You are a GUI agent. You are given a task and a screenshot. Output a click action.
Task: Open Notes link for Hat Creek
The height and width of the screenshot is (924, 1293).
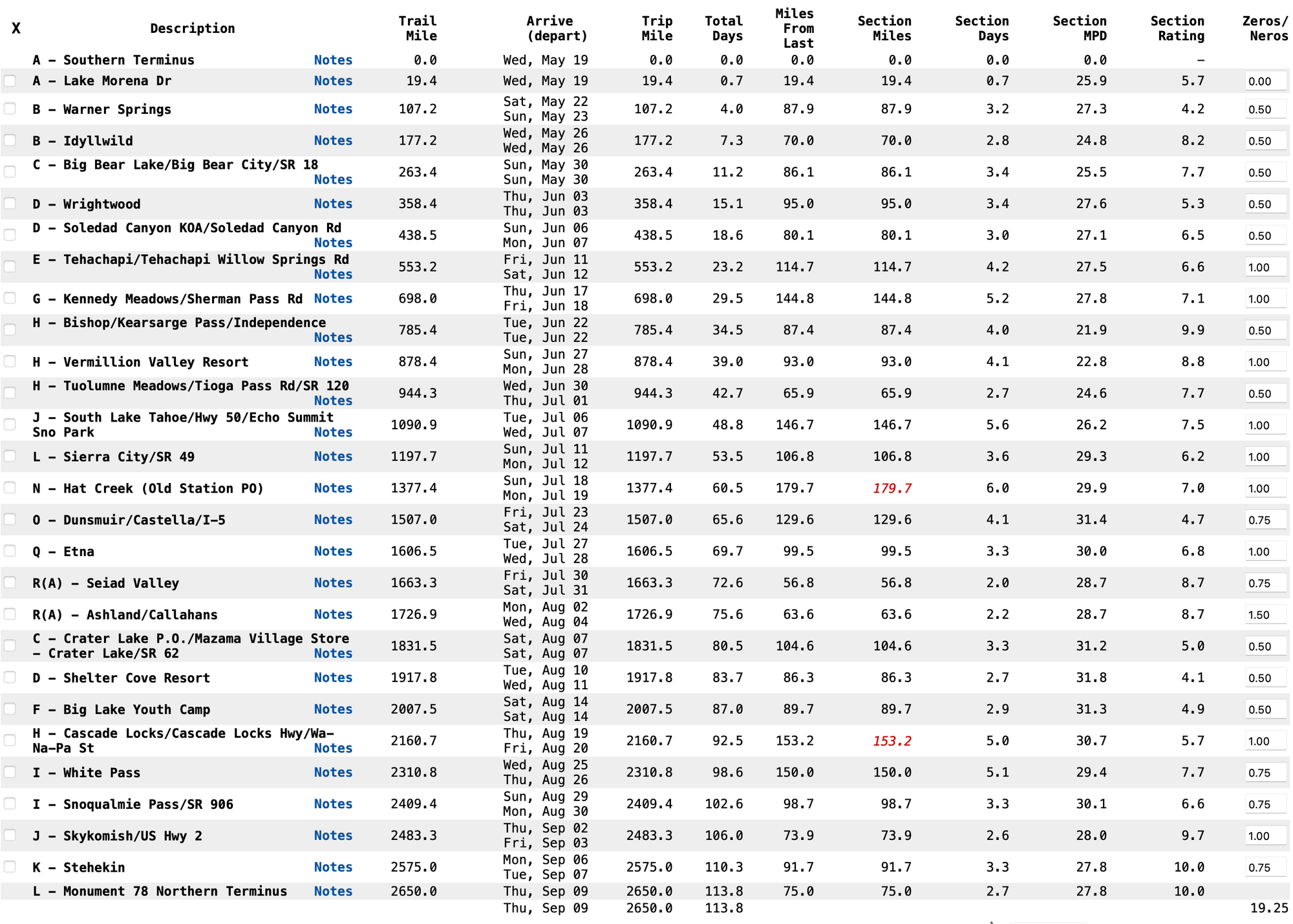(333, 488)
